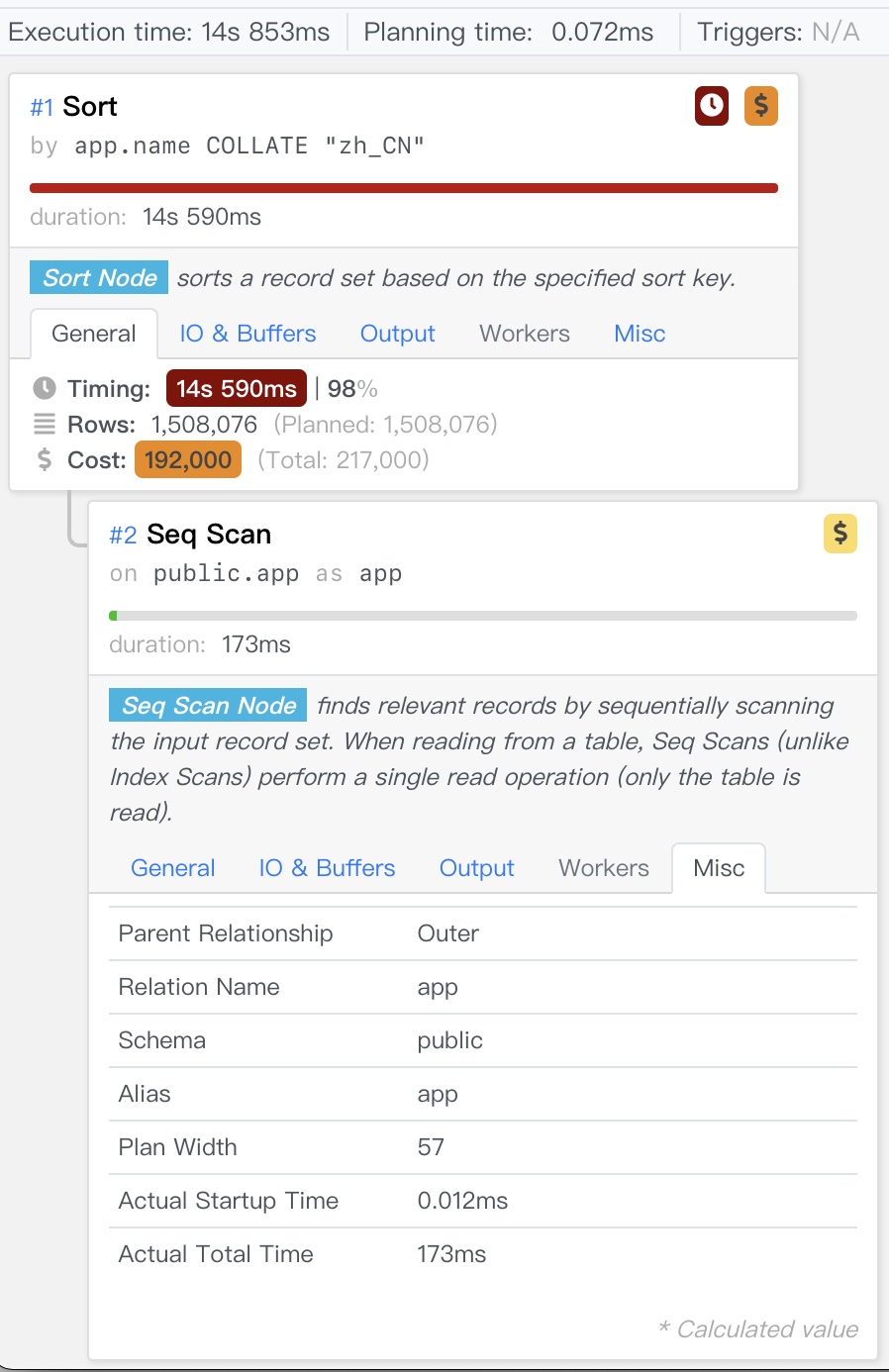Viewport: 889px width, 1372px height.
Task: Open General tab in Seq Scan node
Action: (173, 868)
